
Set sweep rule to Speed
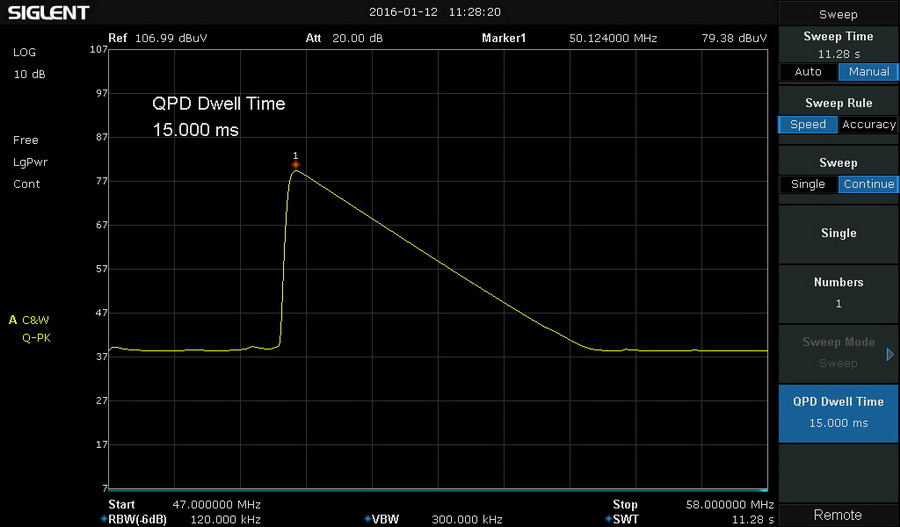pos(808,125)
